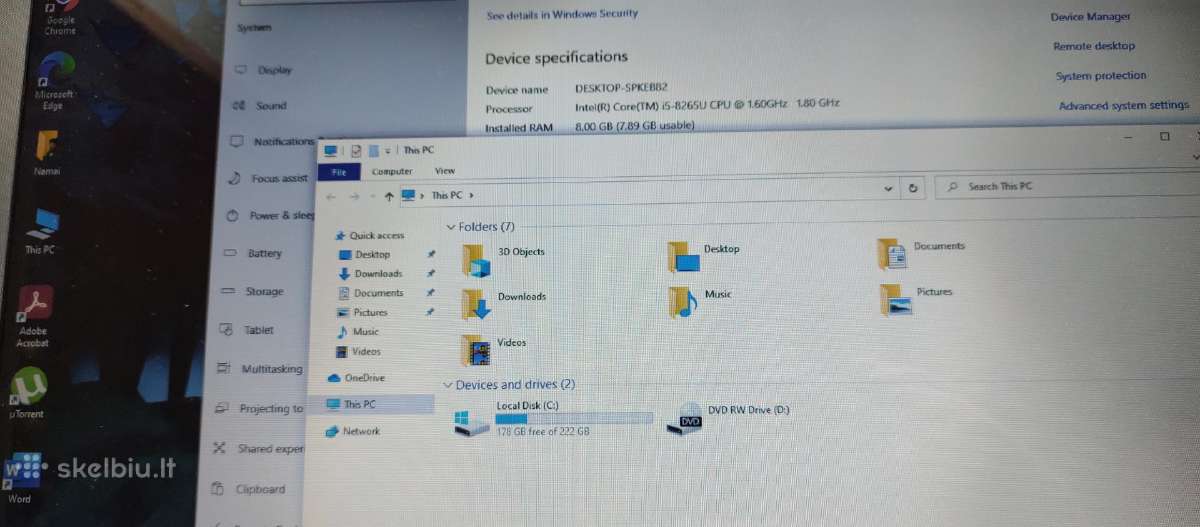Screen dimensions: 1200x527
Task: Go up one level with the Up arrow
Action: point(388,197)
